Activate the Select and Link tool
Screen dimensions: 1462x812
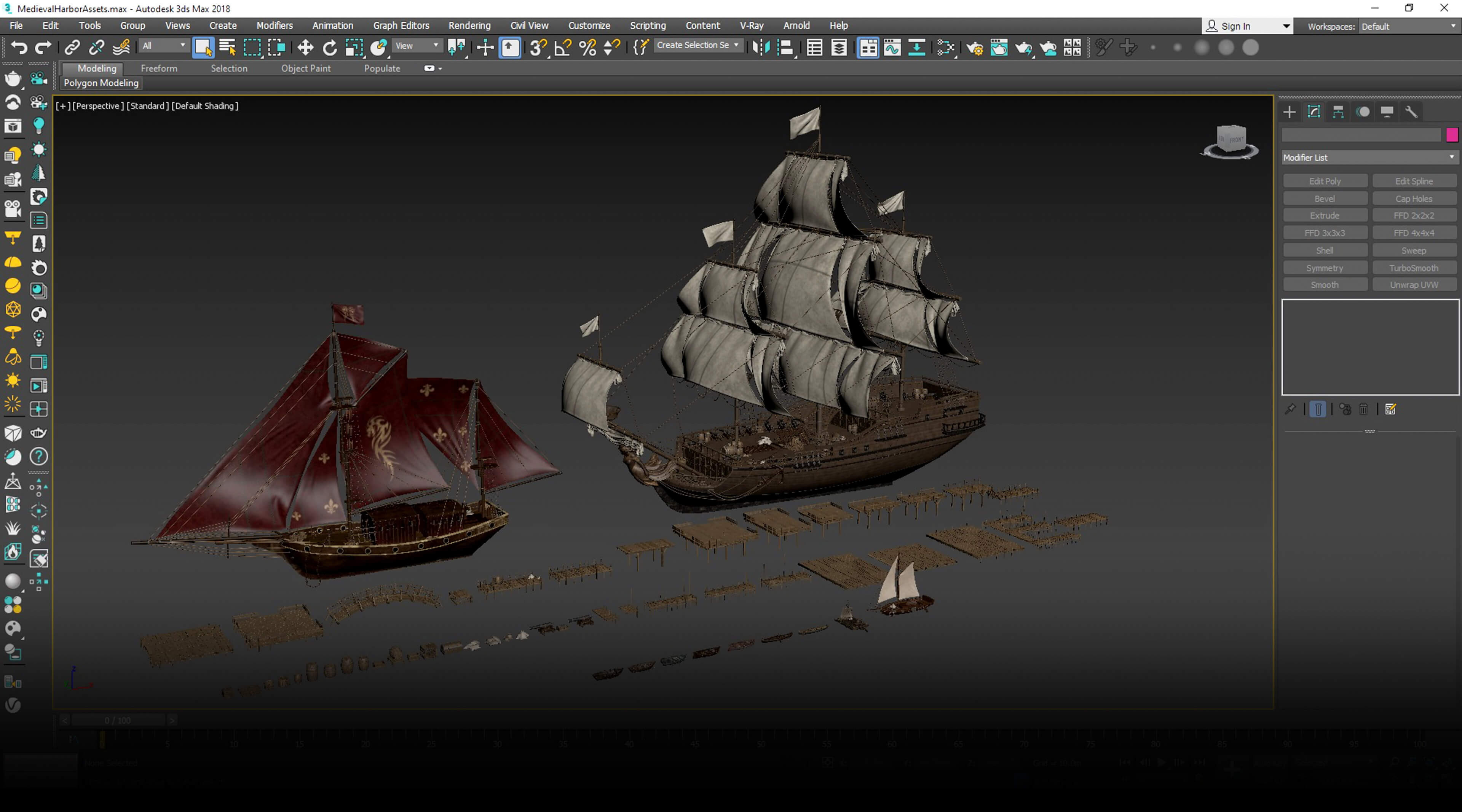[x=72, y=47]
